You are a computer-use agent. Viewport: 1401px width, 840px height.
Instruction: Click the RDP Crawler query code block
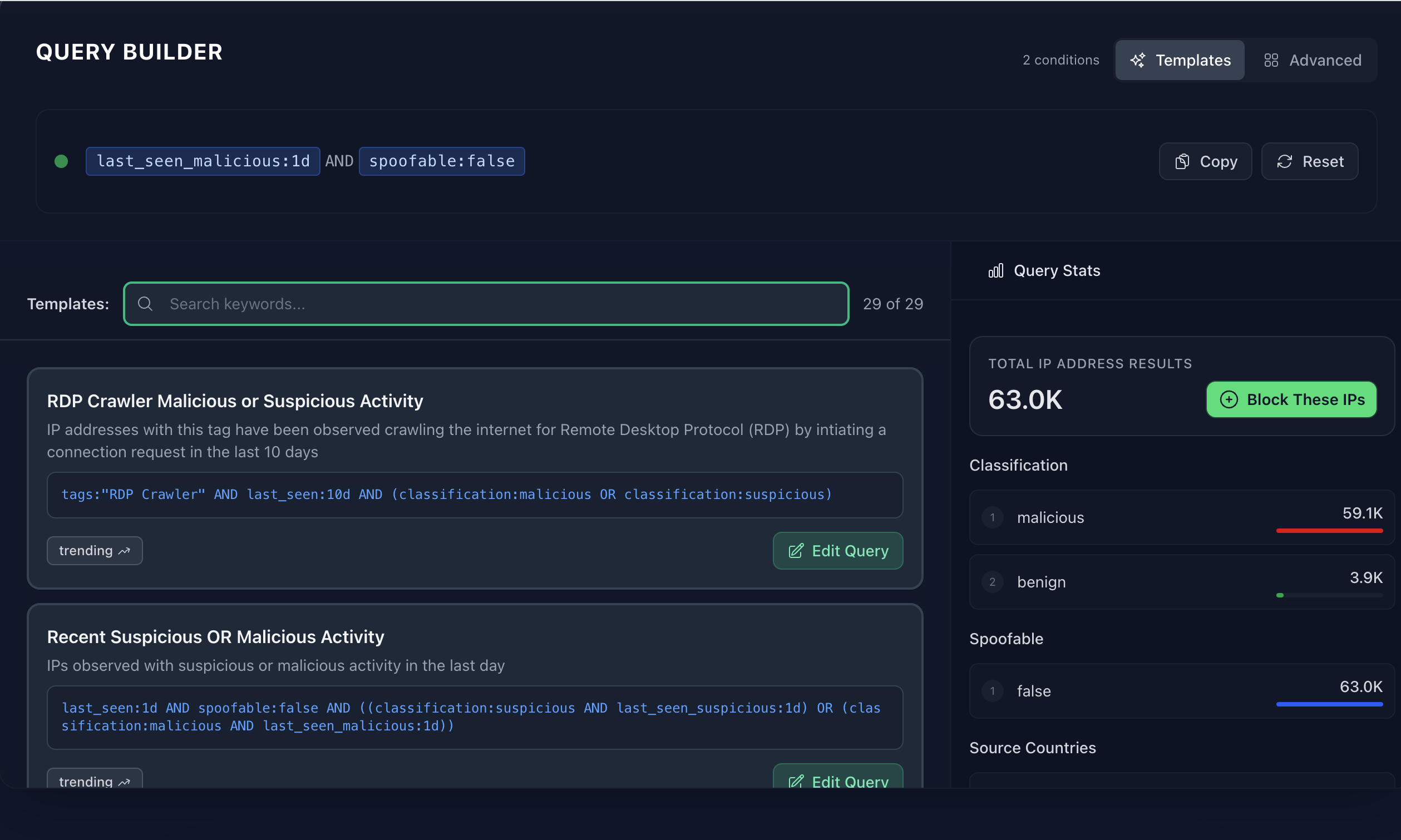[475, 495]
